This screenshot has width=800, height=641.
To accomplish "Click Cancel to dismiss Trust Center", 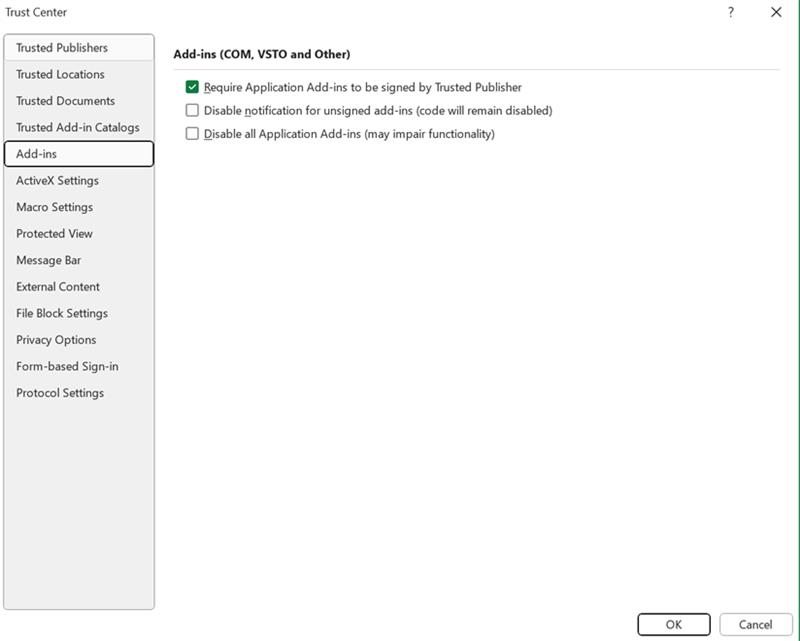I will [756, 624].
